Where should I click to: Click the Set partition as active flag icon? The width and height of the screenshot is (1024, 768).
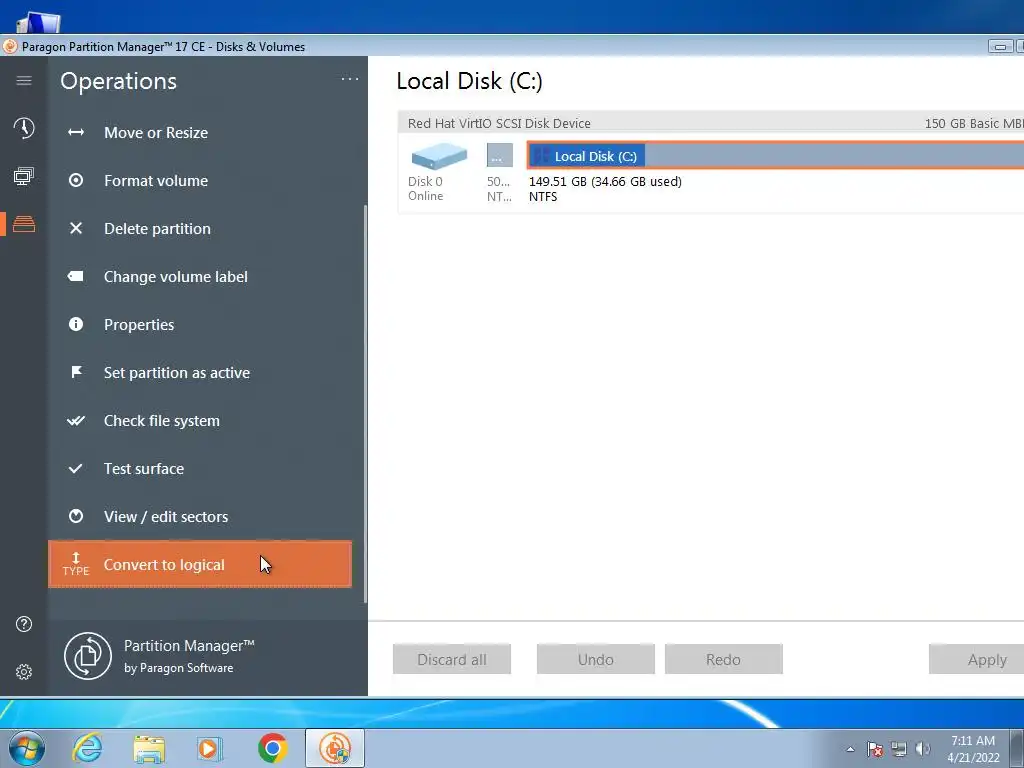76,372
